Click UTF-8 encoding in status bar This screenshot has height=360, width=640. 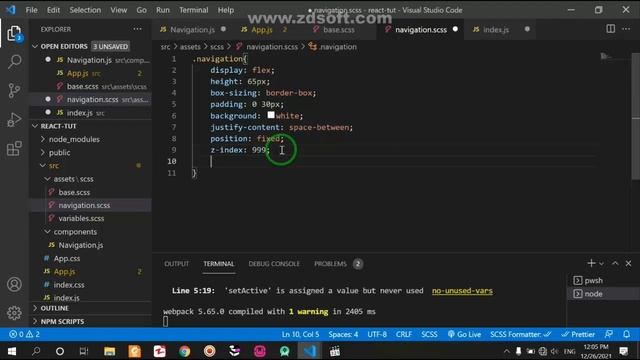(377, 334)
